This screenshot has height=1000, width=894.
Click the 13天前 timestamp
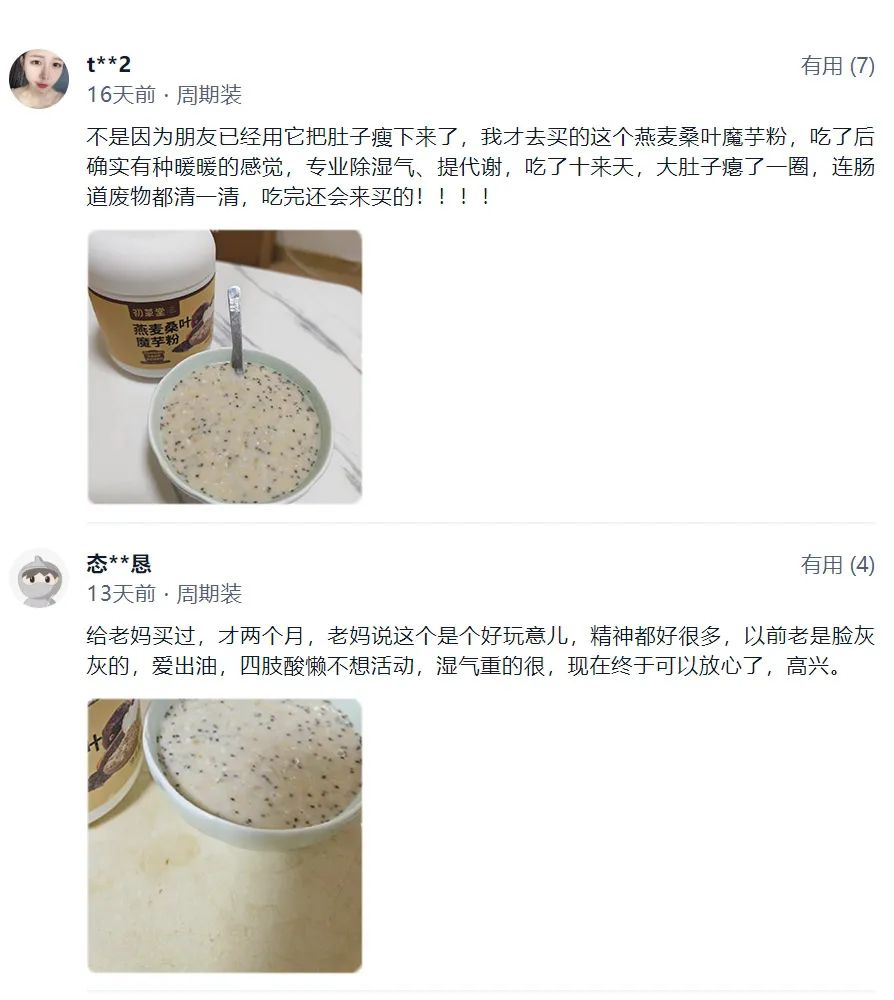click(x=121, y=594)
